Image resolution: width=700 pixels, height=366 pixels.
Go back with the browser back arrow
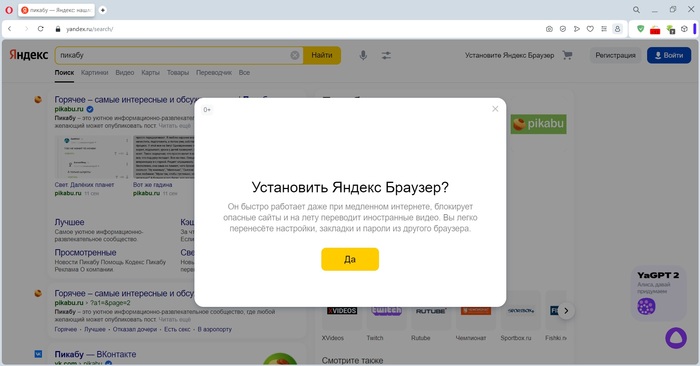[10, 29]
